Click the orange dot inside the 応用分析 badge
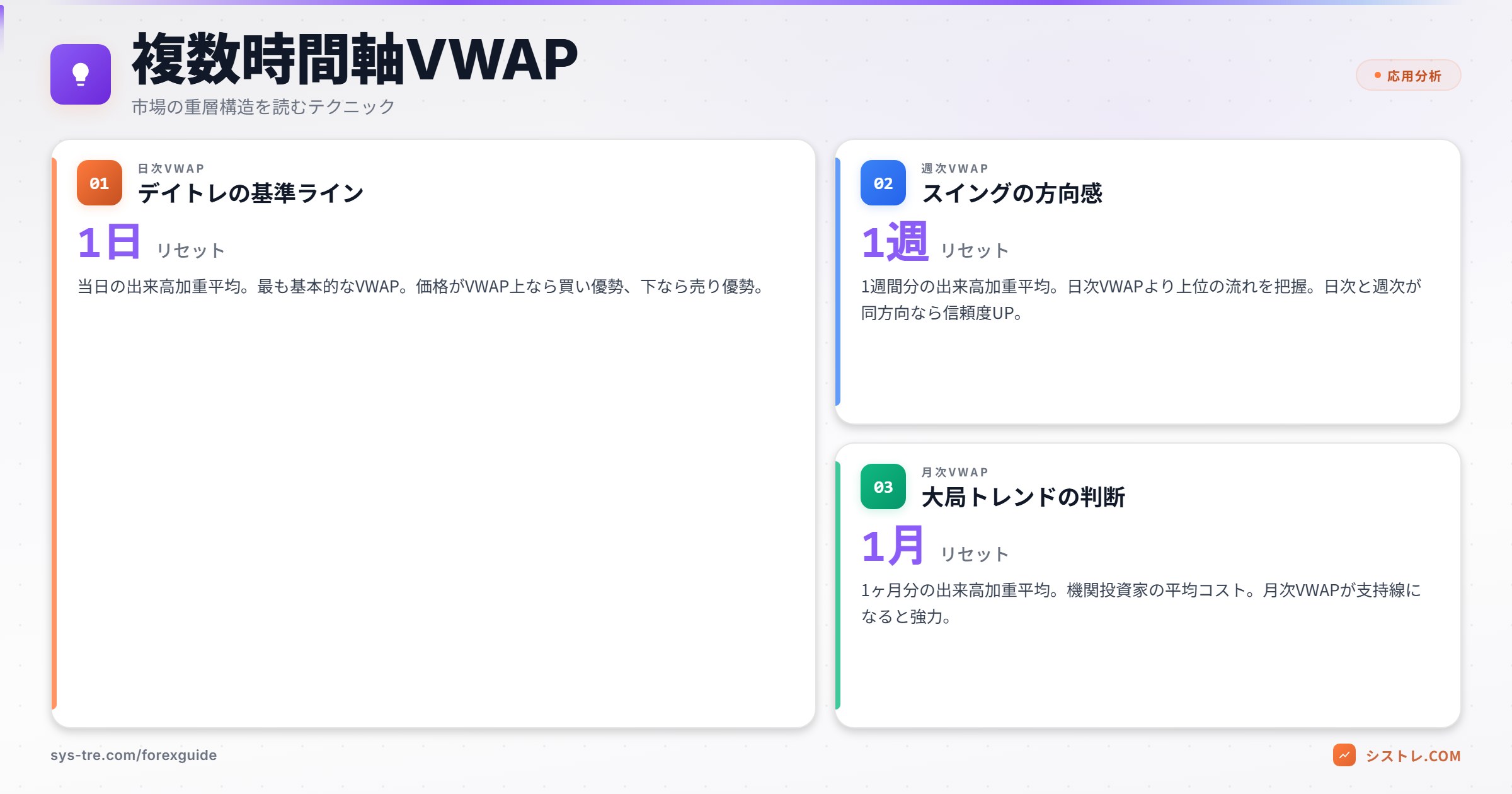Image resolution: width=1512 pixels, height=794 pixels. coord(1377,75)
